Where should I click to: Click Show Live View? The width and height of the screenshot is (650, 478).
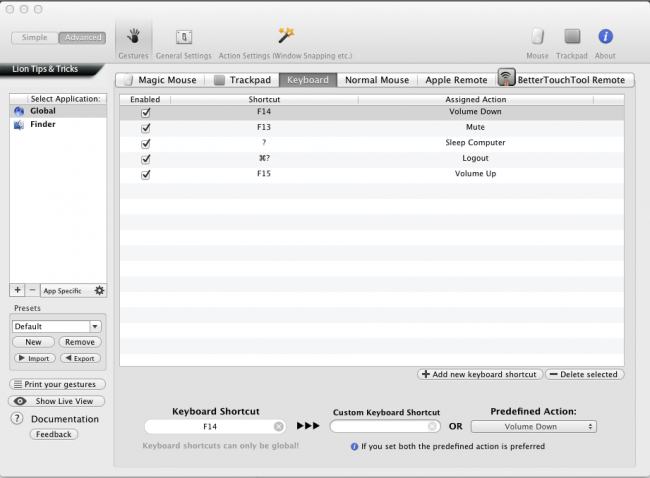point(56,401)
